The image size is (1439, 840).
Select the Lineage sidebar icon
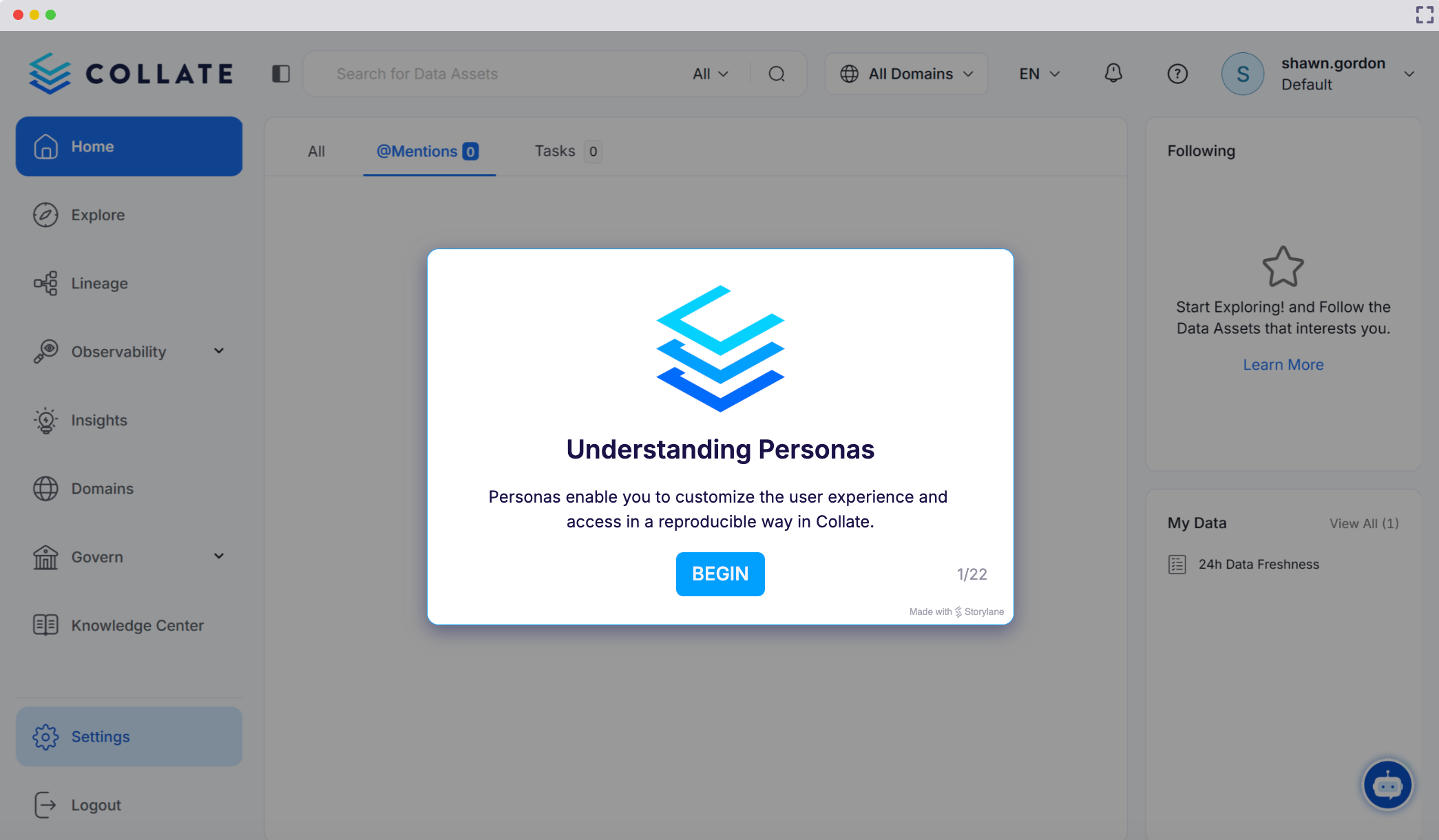click(x=45, y=283)
